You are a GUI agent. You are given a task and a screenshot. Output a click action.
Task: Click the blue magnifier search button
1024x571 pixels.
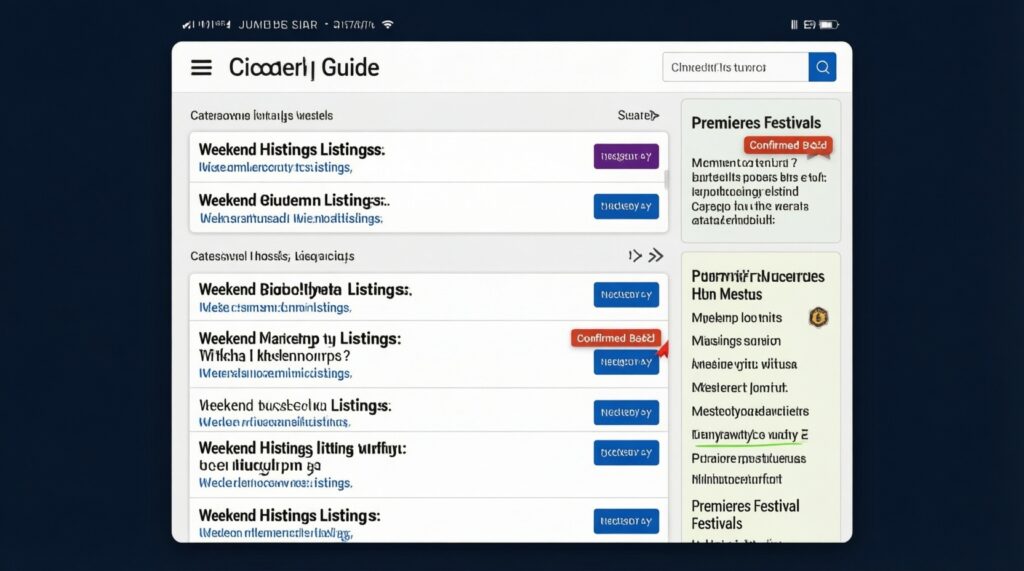click(822, 67)
